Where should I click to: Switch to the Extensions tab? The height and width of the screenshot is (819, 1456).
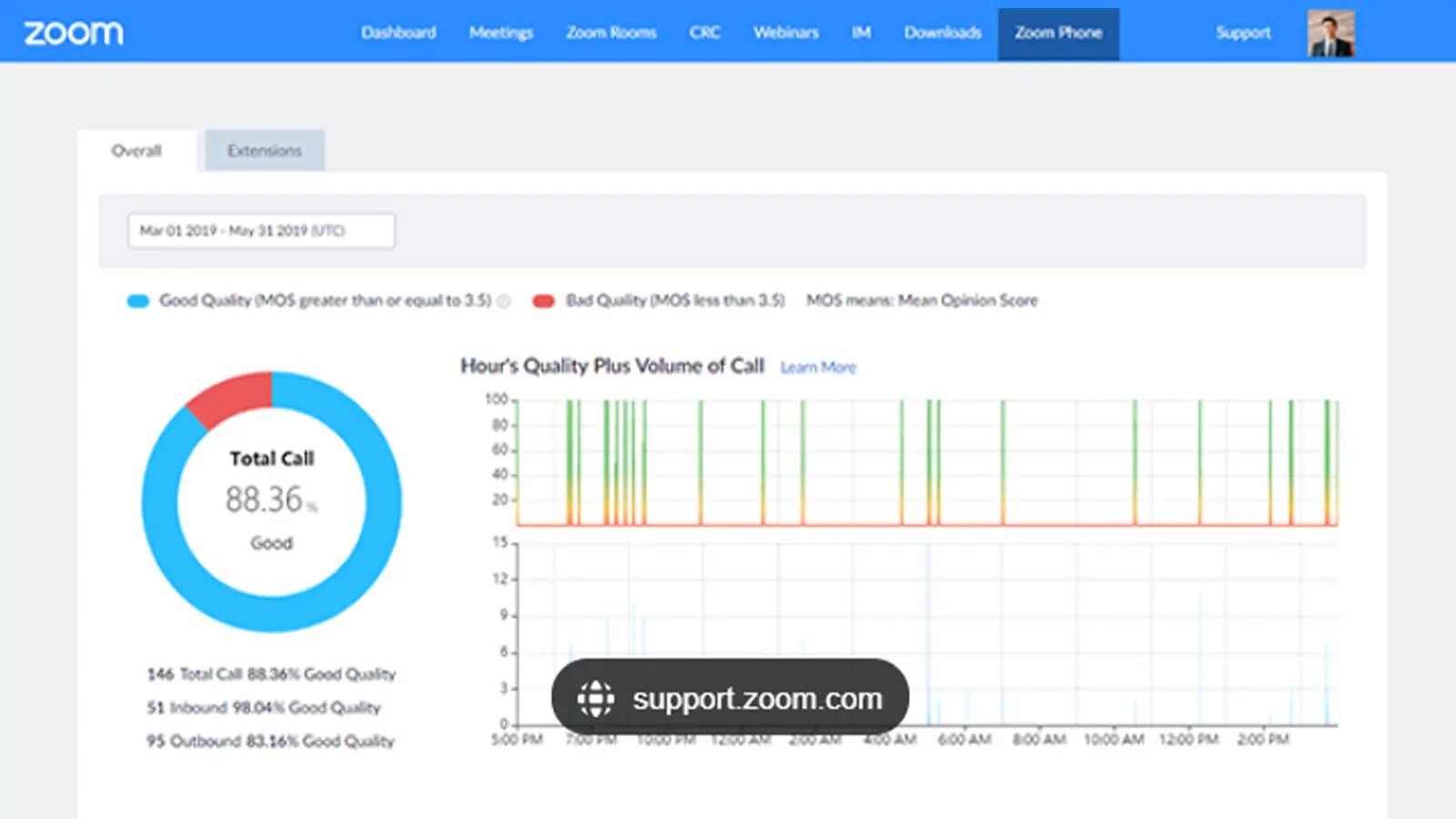tap(265, 150)
